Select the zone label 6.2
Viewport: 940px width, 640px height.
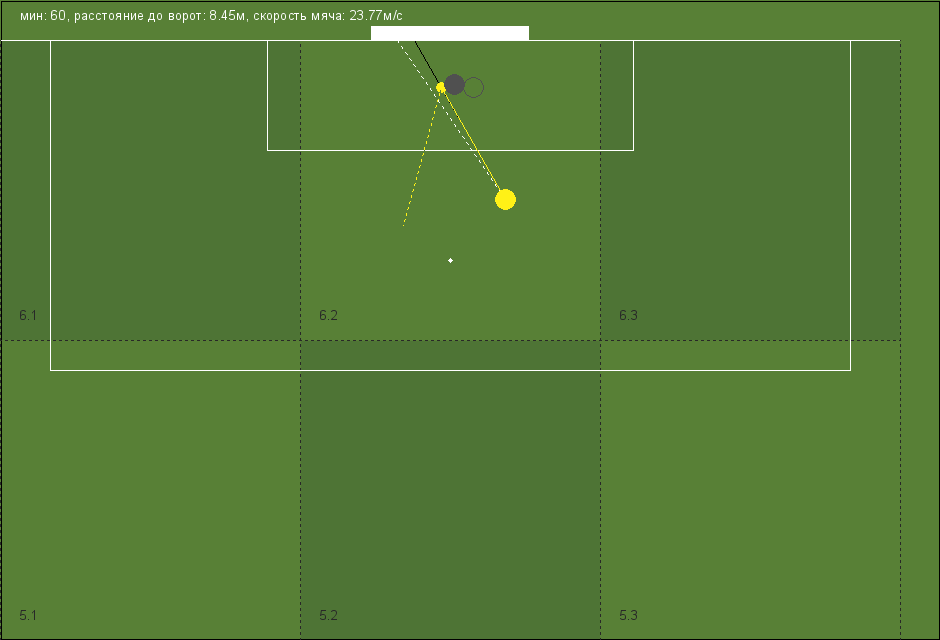(x=328, y=315)
